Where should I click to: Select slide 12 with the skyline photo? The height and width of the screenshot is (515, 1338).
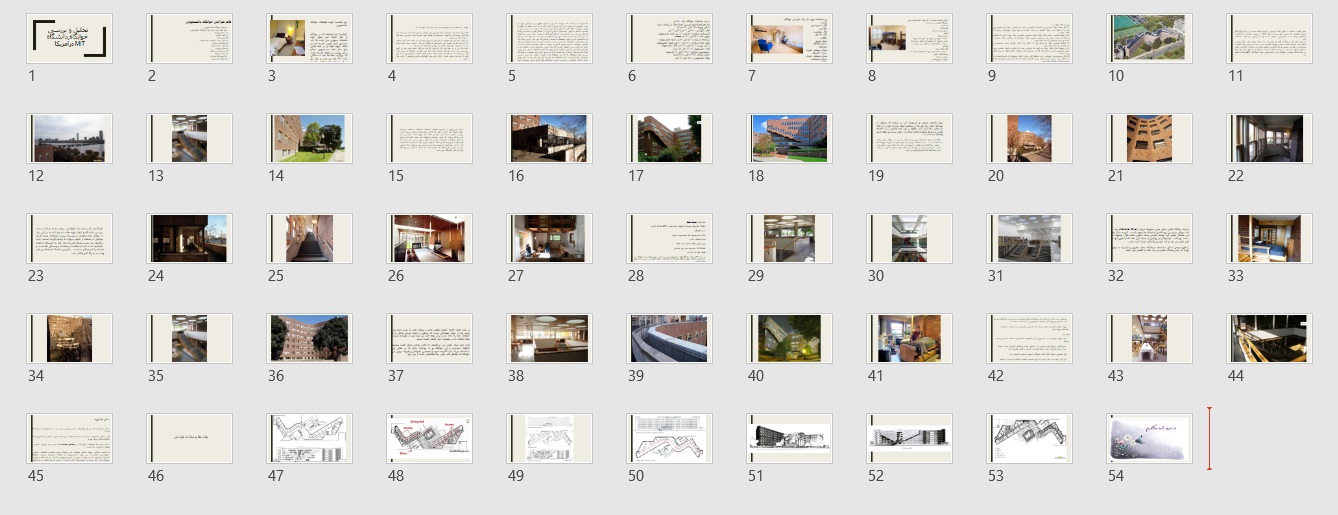(69, 138)
